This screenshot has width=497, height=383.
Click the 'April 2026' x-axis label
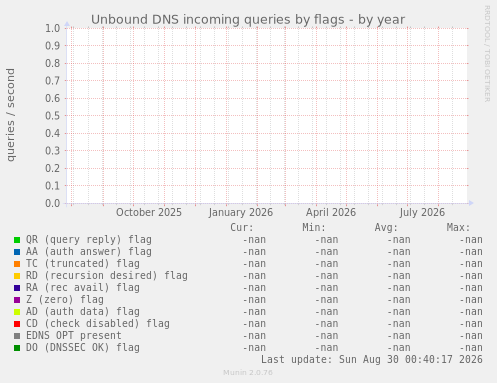click(x=331, y=212)
